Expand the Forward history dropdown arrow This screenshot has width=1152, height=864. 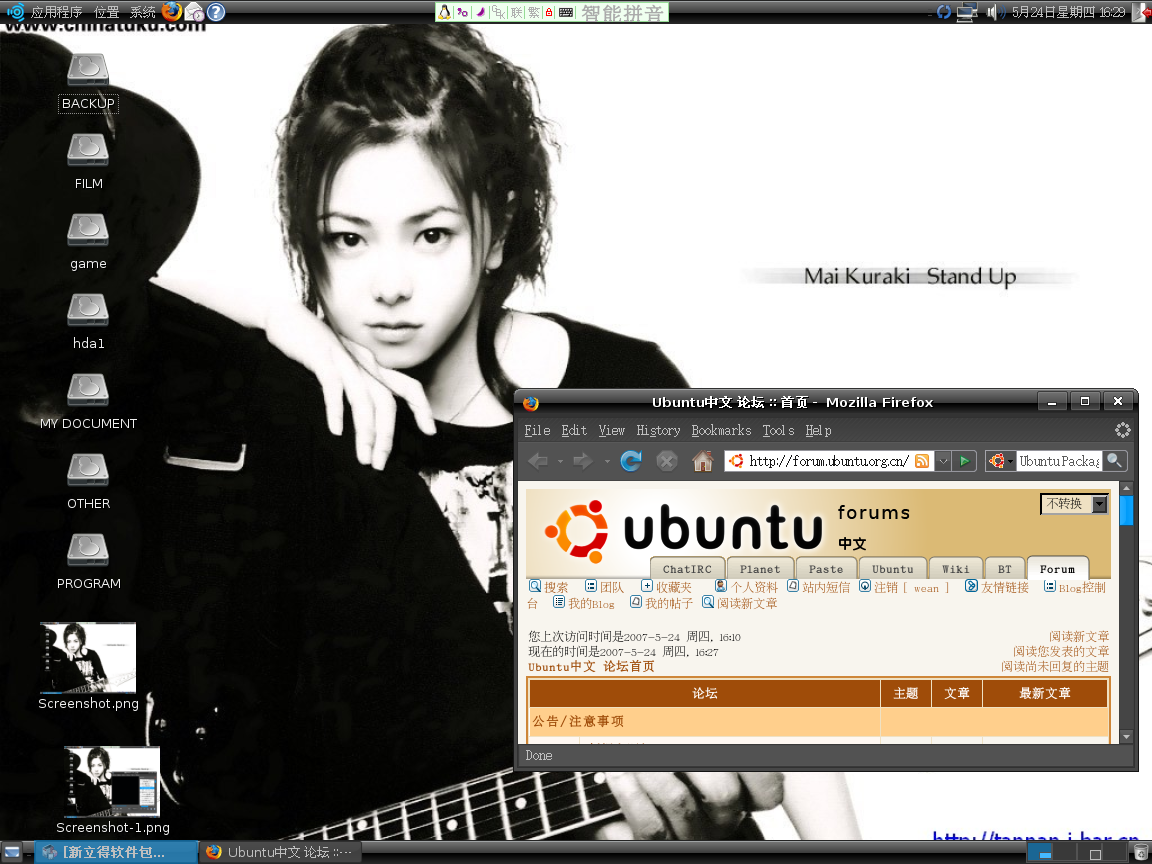point(607,461)
